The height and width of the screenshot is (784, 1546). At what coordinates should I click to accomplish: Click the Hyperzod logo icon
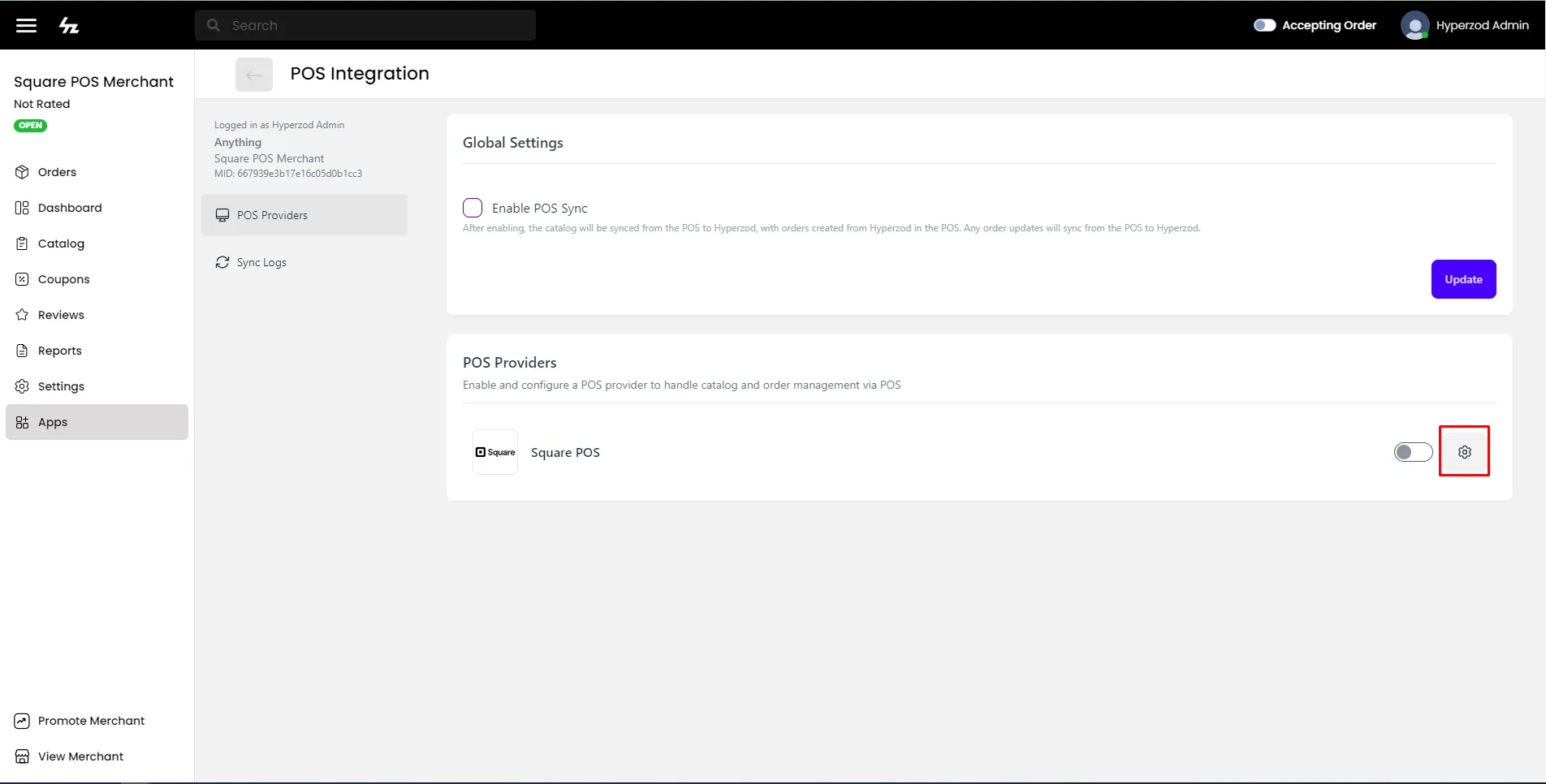coord(69,25)
